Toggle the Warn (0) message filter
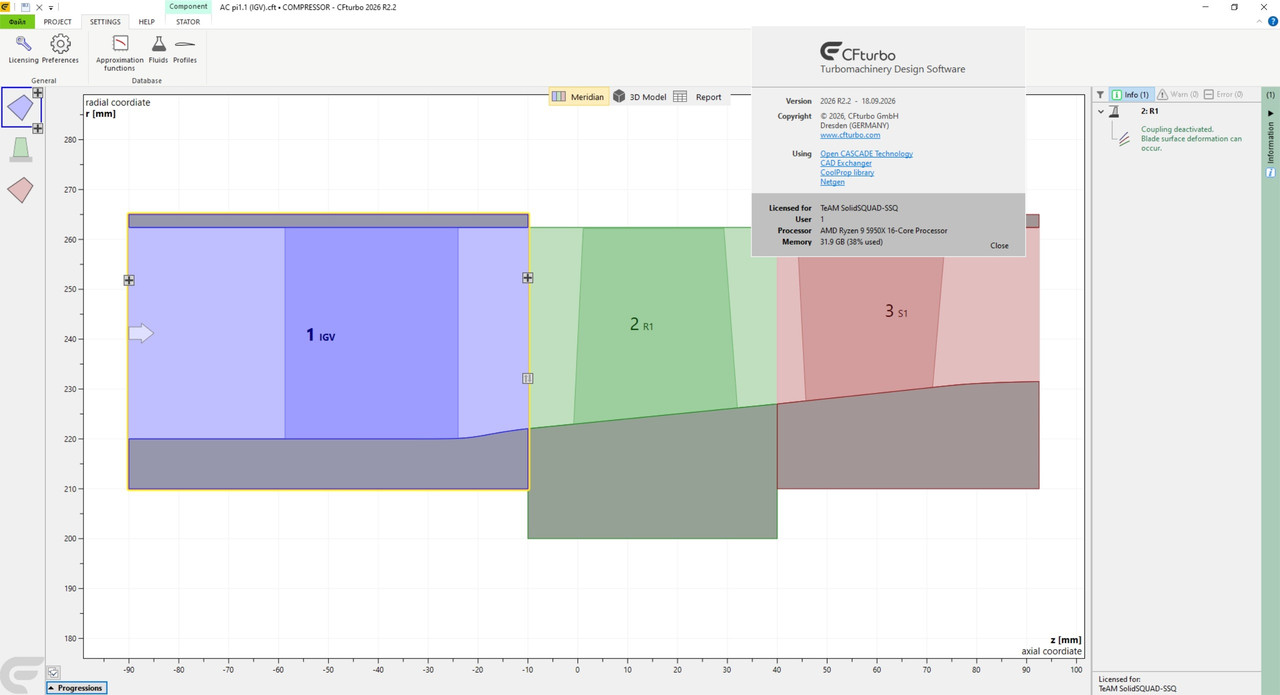 coord(1177,94)
